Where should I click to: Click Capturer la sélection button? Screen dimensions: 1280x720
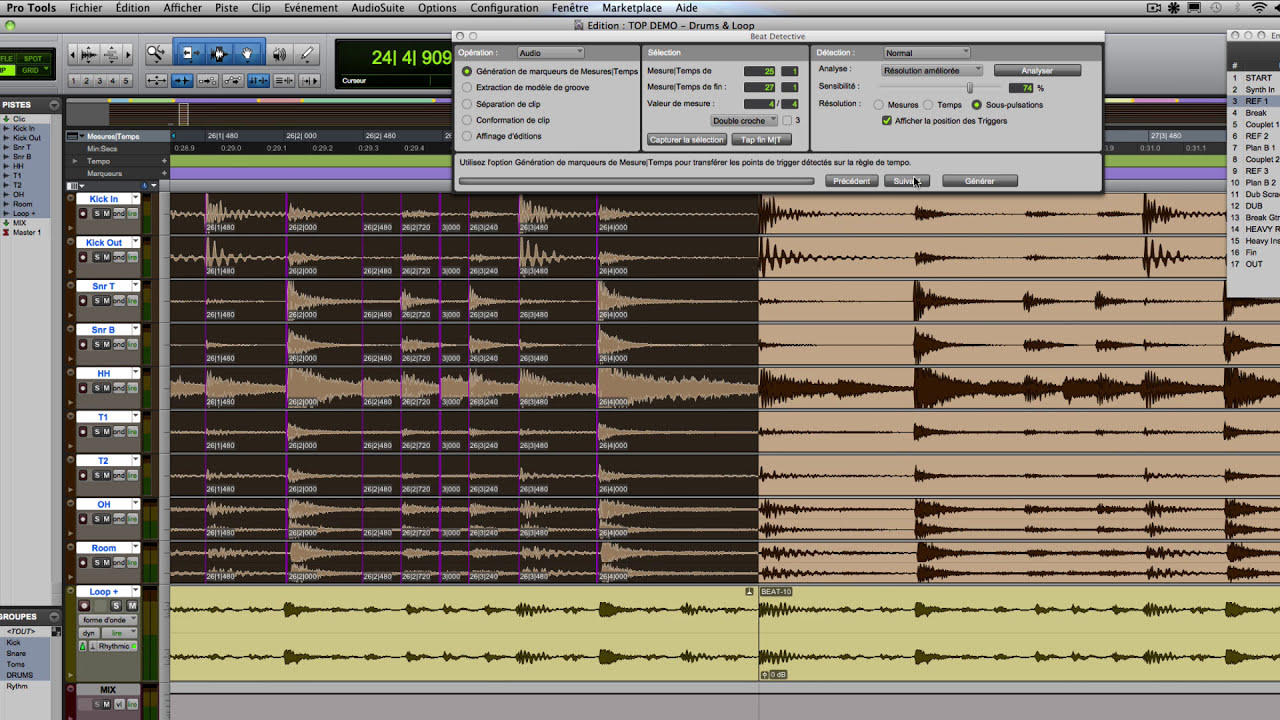click(x=687, y=140)
